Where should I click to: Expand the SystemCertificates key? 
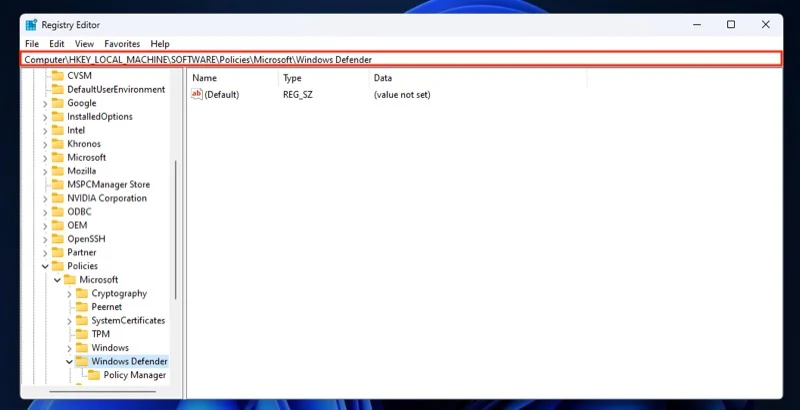(69, 321)
